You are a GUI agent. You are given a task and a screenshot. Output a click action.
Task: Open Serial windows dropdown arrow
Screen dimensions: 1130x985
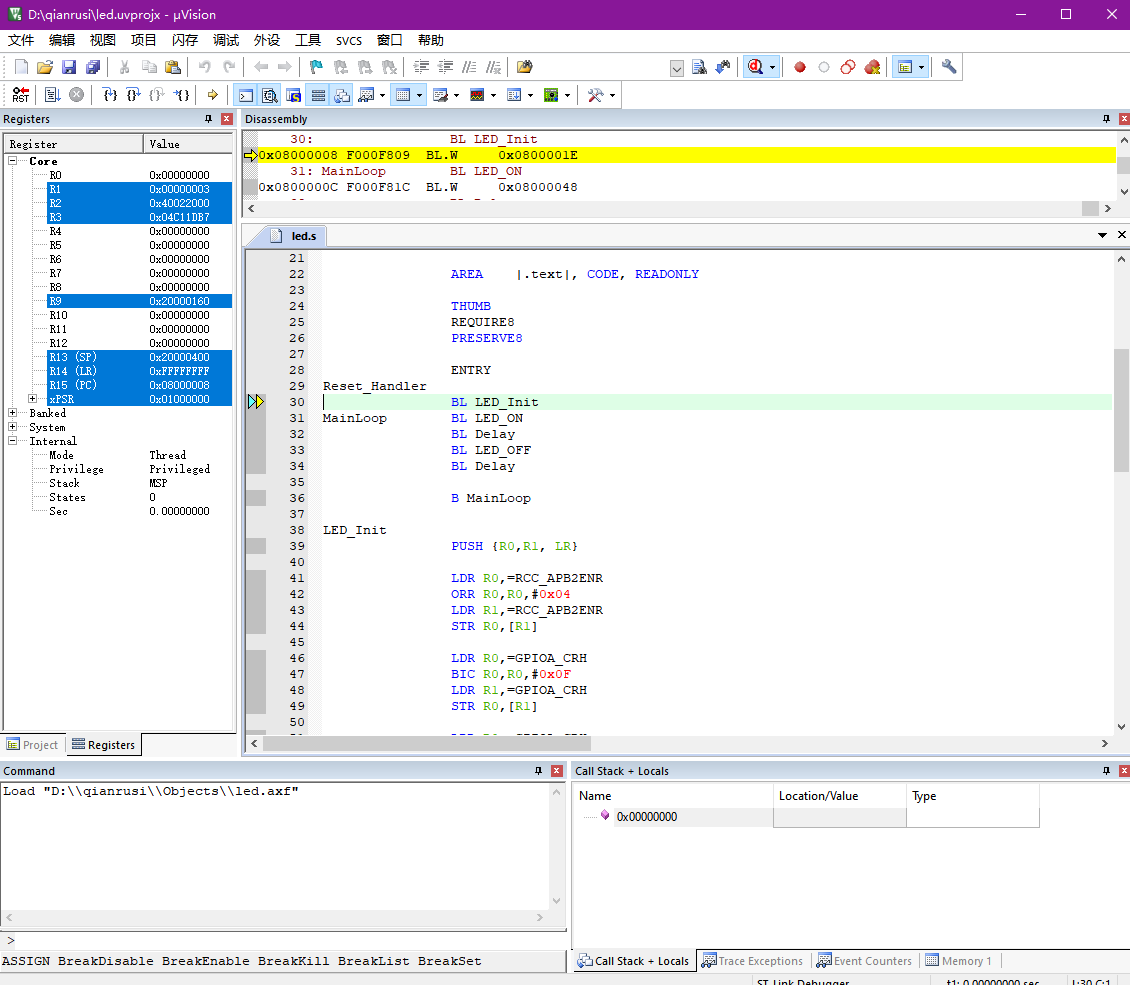tap(456, 95)
